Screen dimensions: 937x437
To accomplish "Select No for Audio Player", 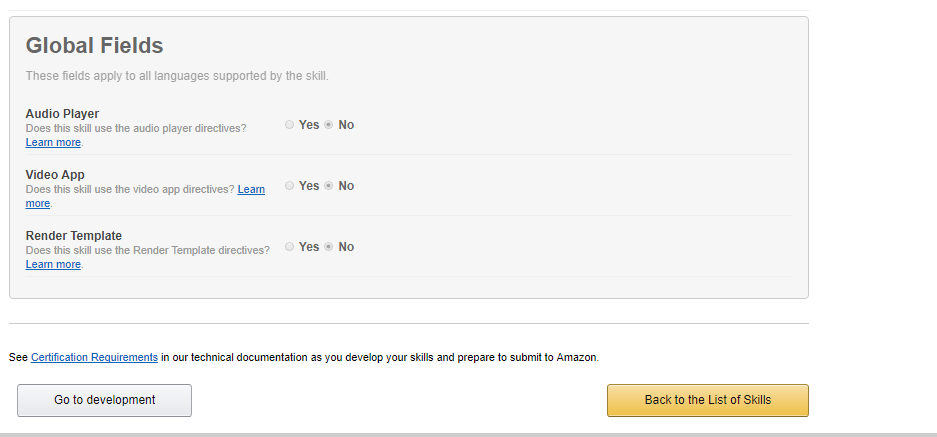I will (329, 125).
